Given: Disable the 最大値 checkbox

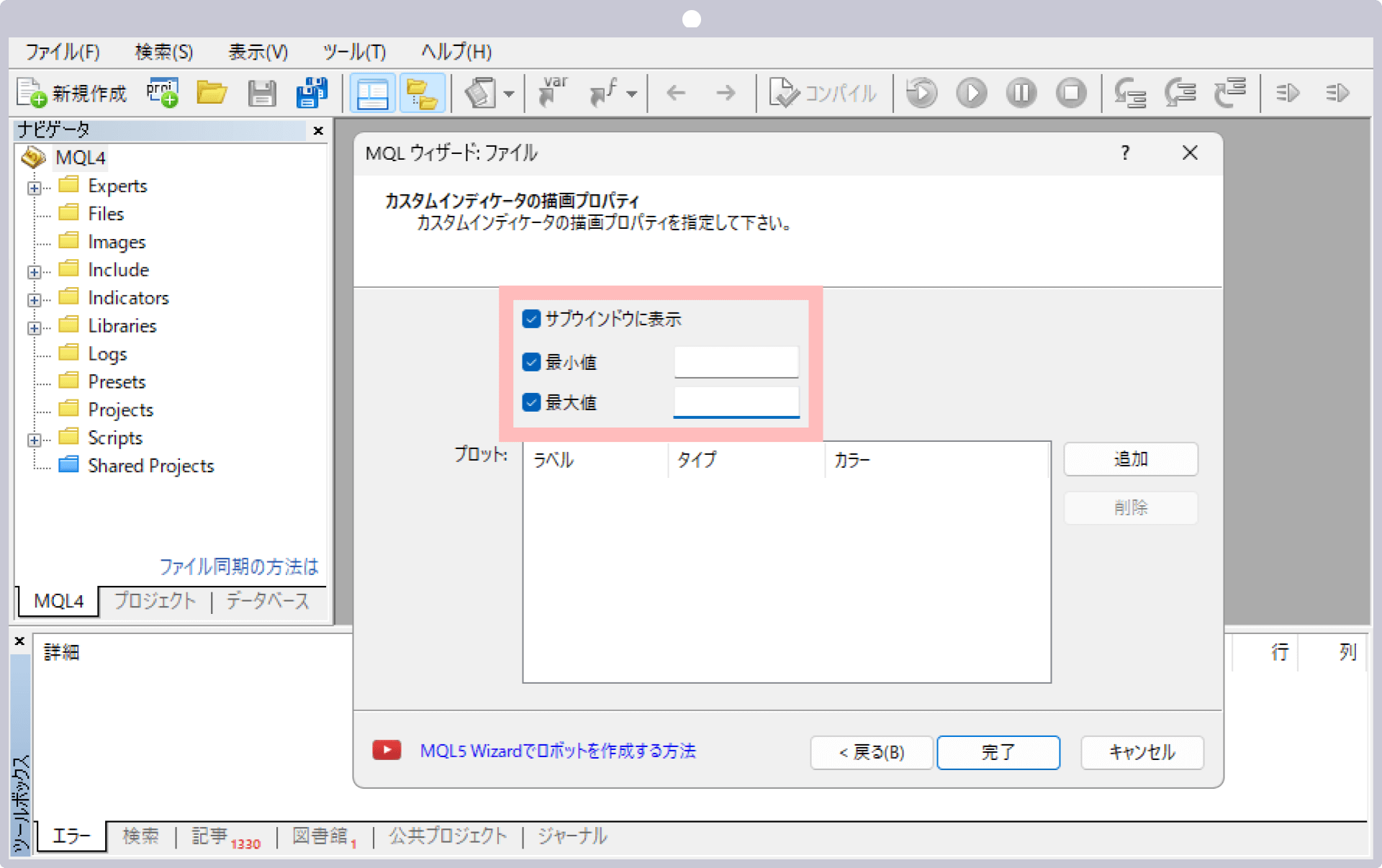Looking at the screenshot, I should tap(528, 403).
